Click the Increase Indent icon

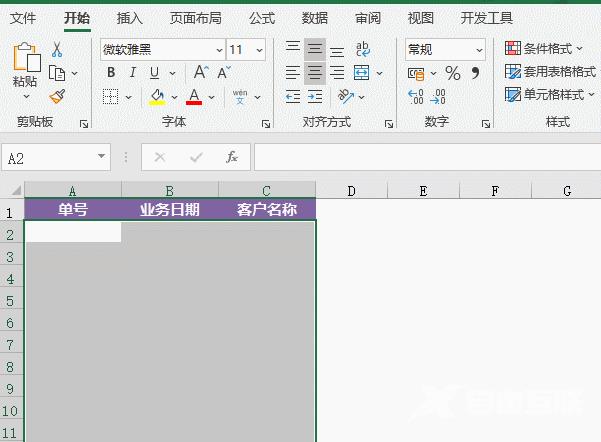[x=315, y=96]
